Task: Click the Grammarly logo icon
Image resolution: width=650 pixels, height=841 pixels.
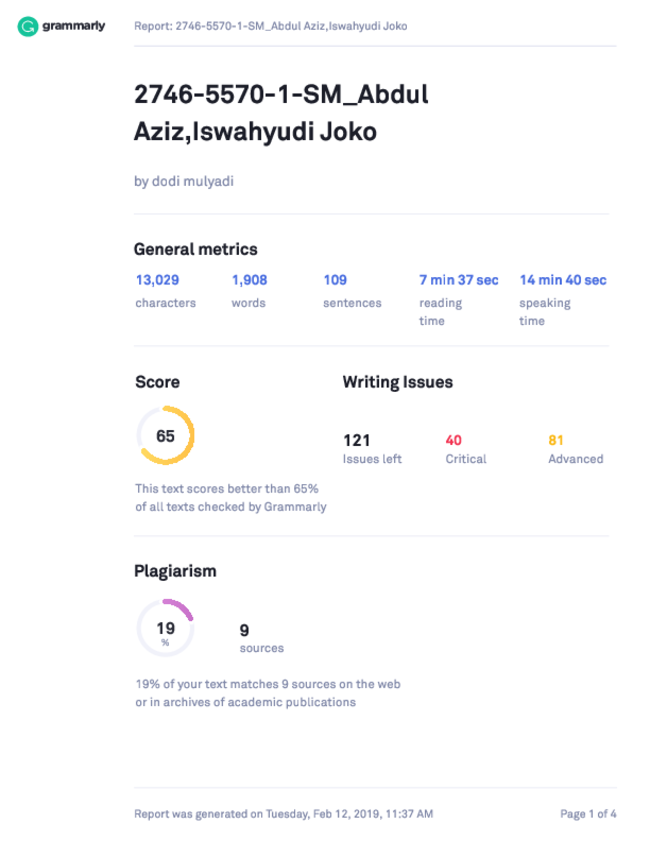Action: pyautogui.click(x=27, y=26)
